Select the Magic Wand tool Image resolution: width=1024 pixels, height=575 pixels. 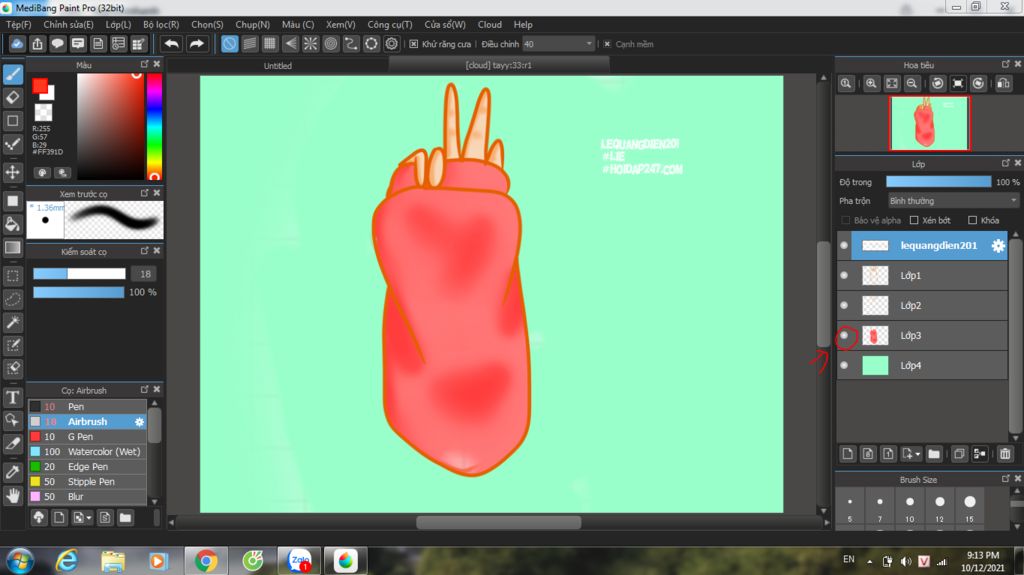click(12, 322)
